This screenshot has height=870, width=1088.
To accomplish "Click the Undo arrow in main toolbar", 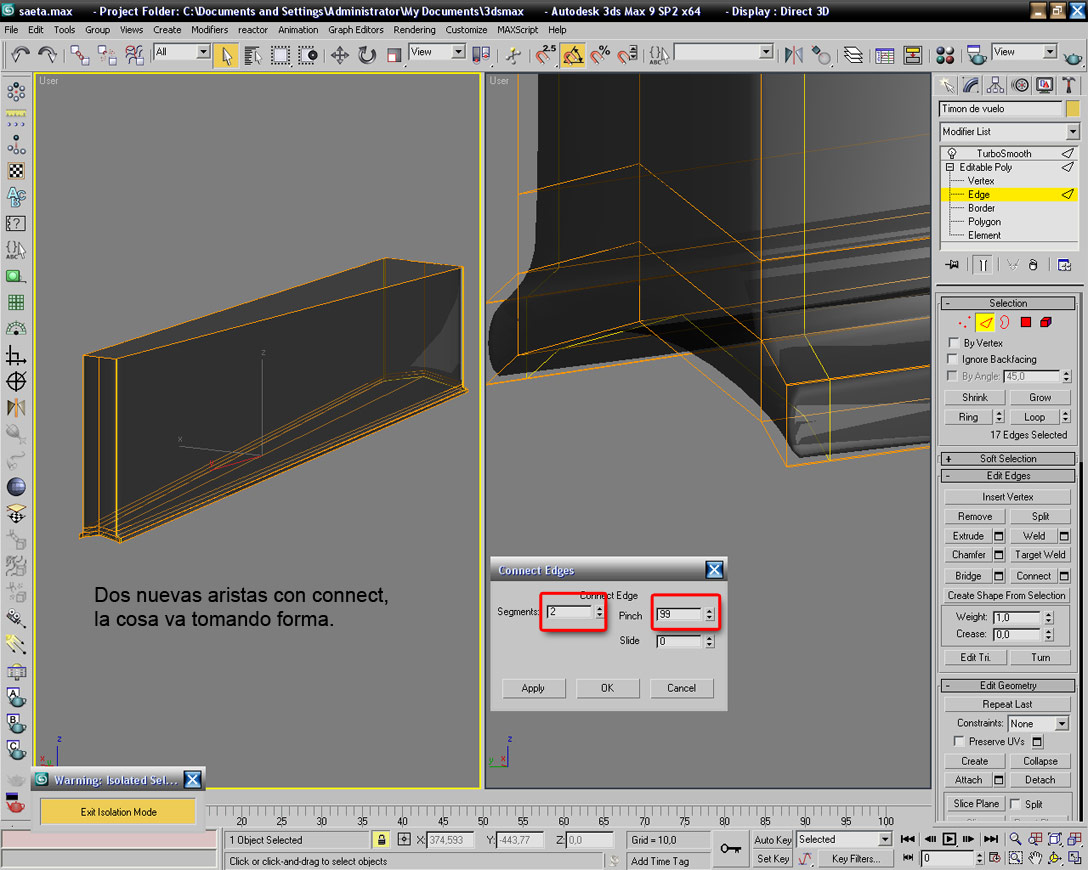I will (20, 54).
